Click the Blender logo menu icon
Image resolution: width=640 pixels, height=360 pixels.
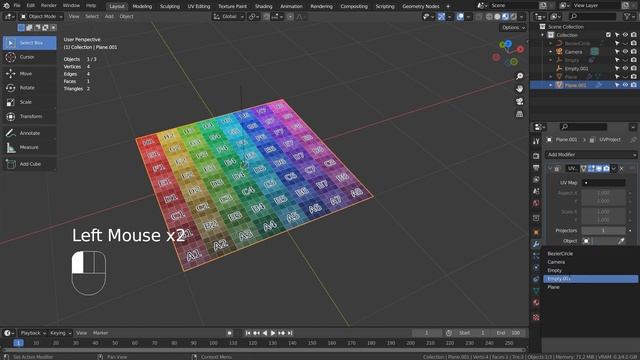6,6
